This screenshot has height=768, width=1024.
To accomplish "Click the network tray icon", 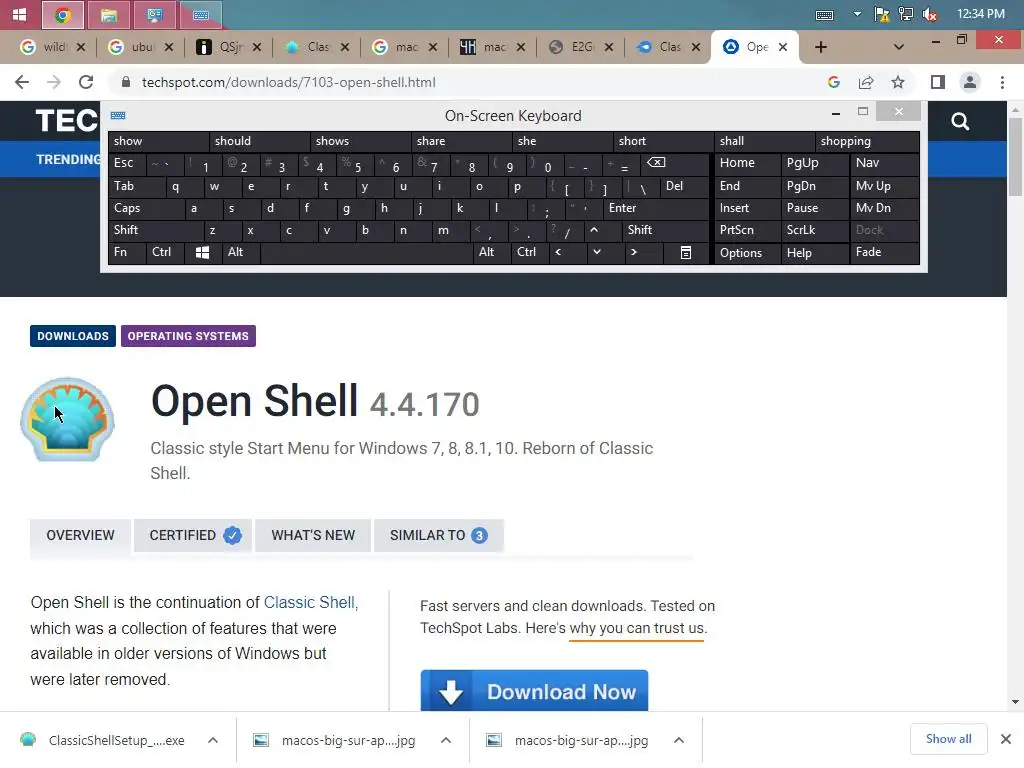I will [906, 14].
